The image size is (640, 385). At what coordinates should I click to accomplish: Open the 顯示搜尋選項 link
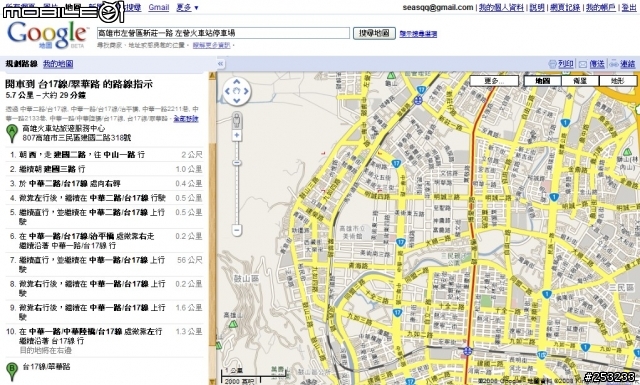pyautogui.click(x=418, y=34)
